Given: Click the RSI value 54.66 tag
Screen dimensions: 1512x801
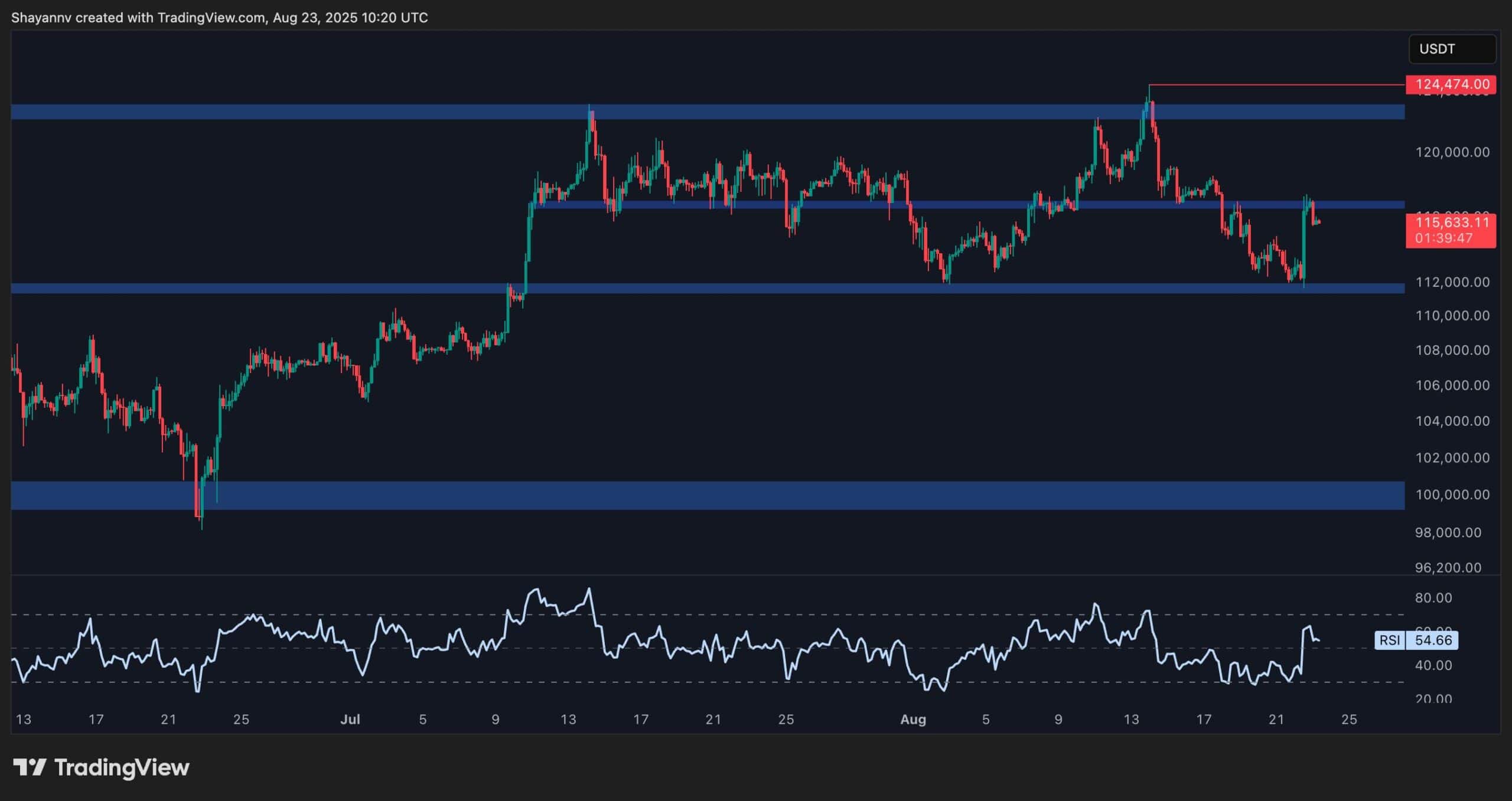Looking at the screenshot, I should [1433, 640].
